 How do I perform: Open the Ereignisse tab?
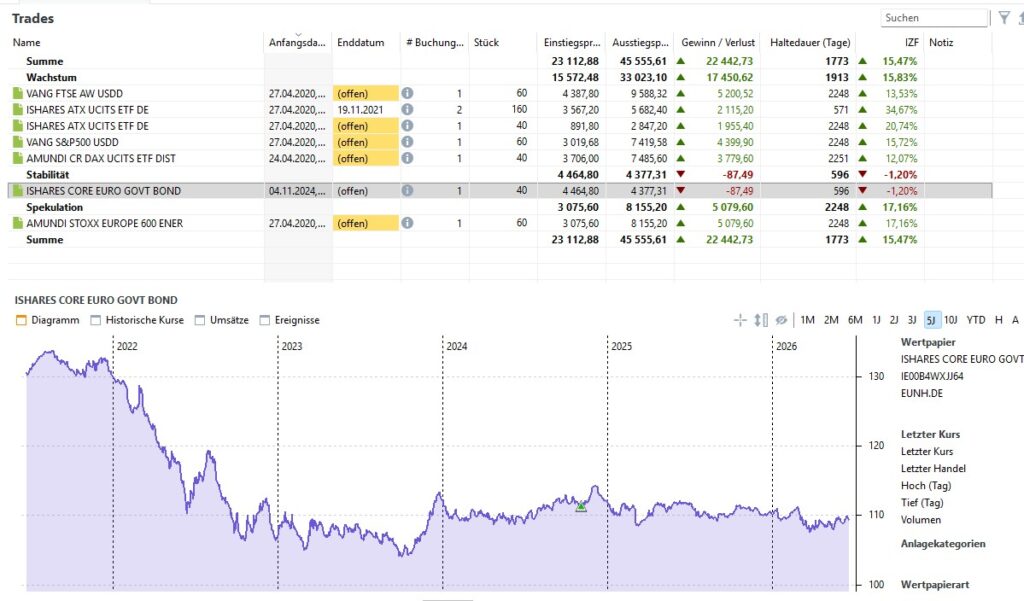point(289,320)
